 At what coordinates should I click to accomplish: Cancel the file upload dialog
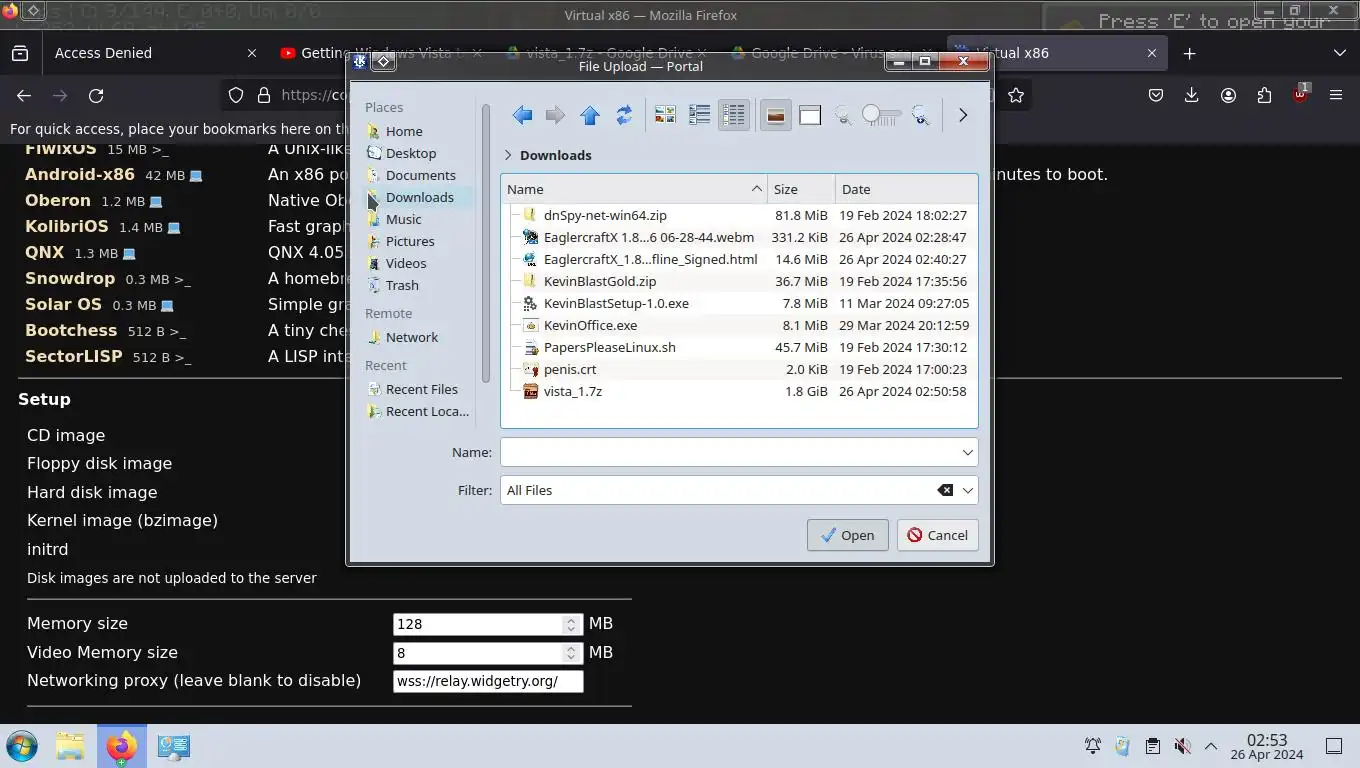937,535
